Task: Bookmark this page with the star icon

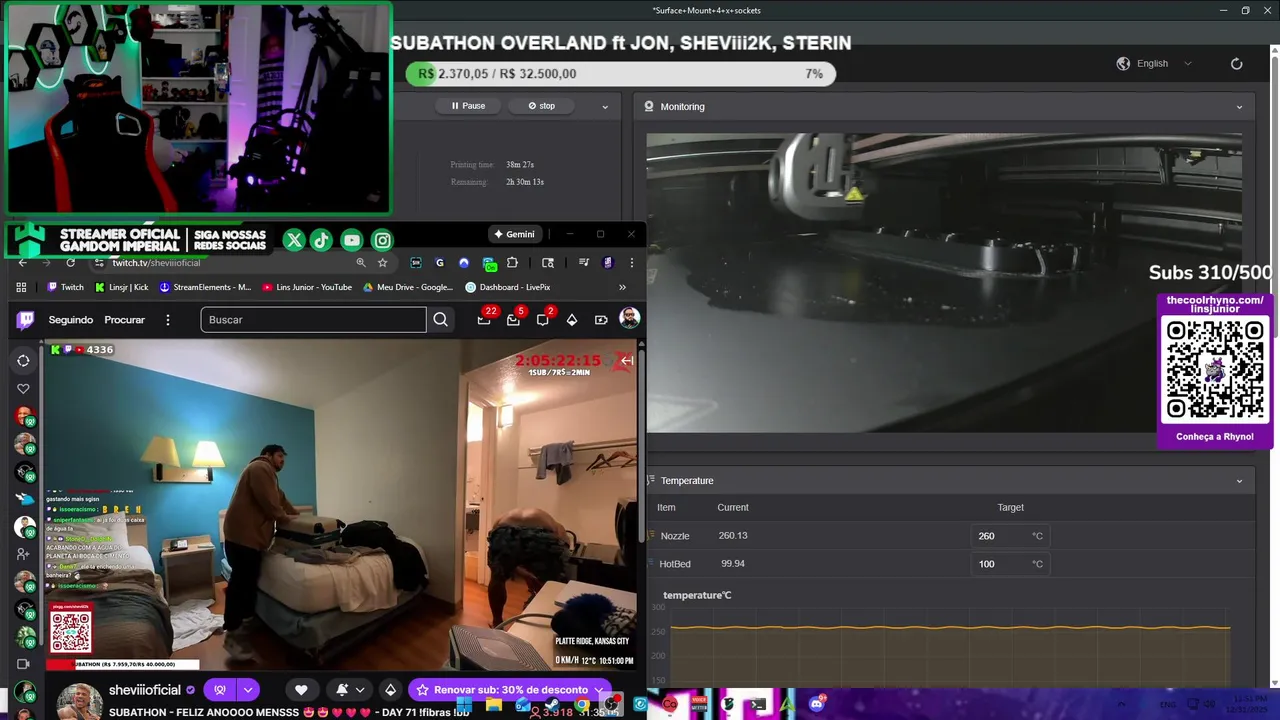Action: click(382, 263)
